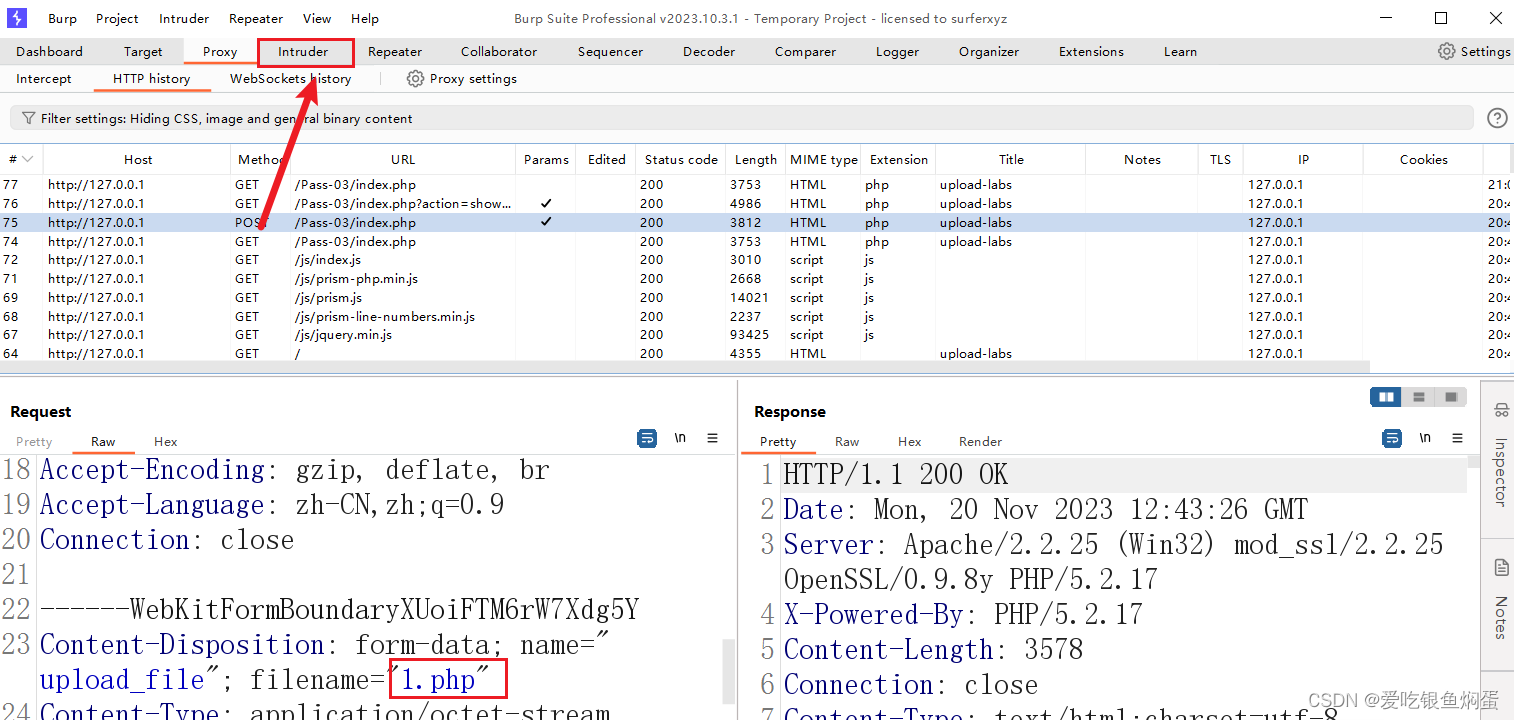Switch to stacked Request/Response layout view

pos(1418,396)
